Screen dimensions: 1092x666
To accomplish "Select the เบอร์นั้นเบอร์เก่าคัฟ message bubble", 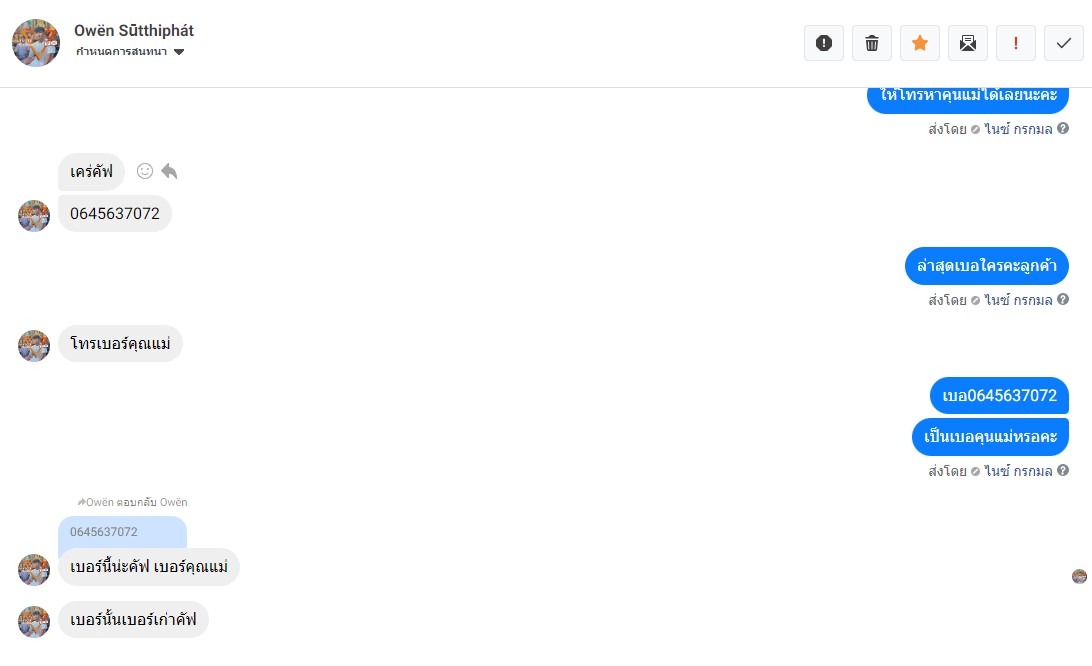I will click(x=133, y=620).
